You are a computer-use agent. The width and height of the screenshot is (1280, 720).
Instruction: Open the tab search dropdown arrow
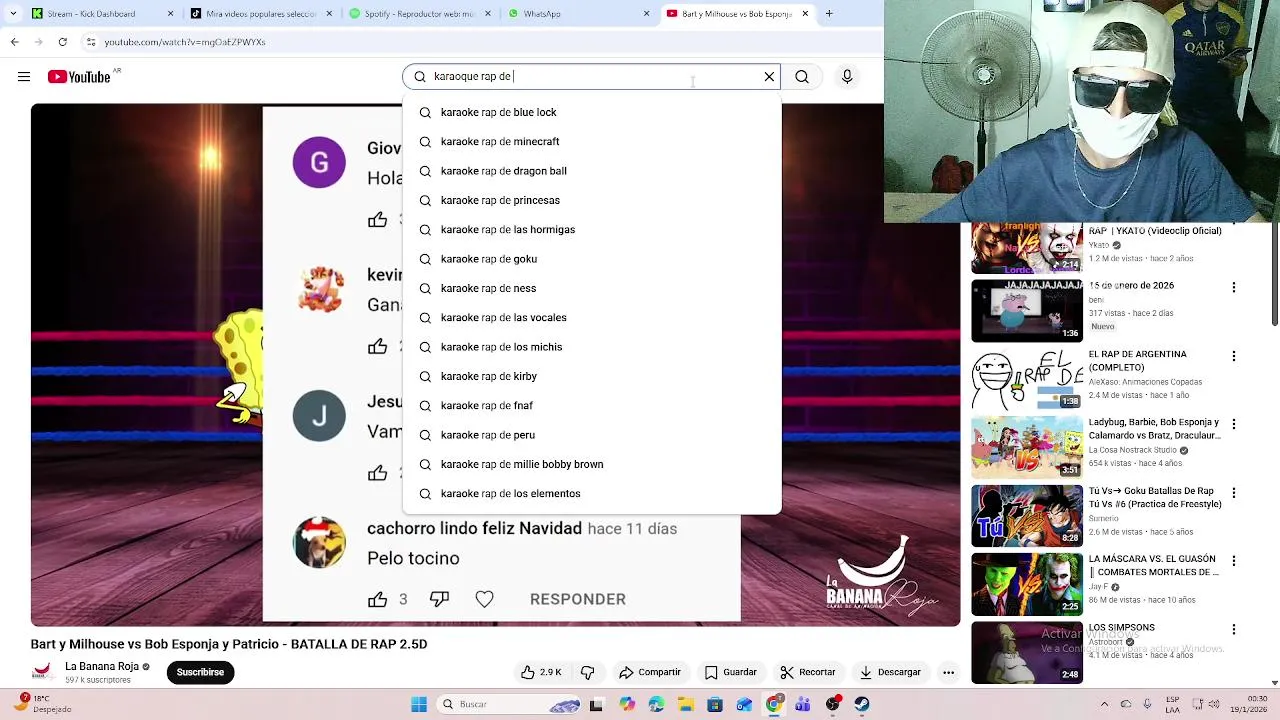coord(12,14)
